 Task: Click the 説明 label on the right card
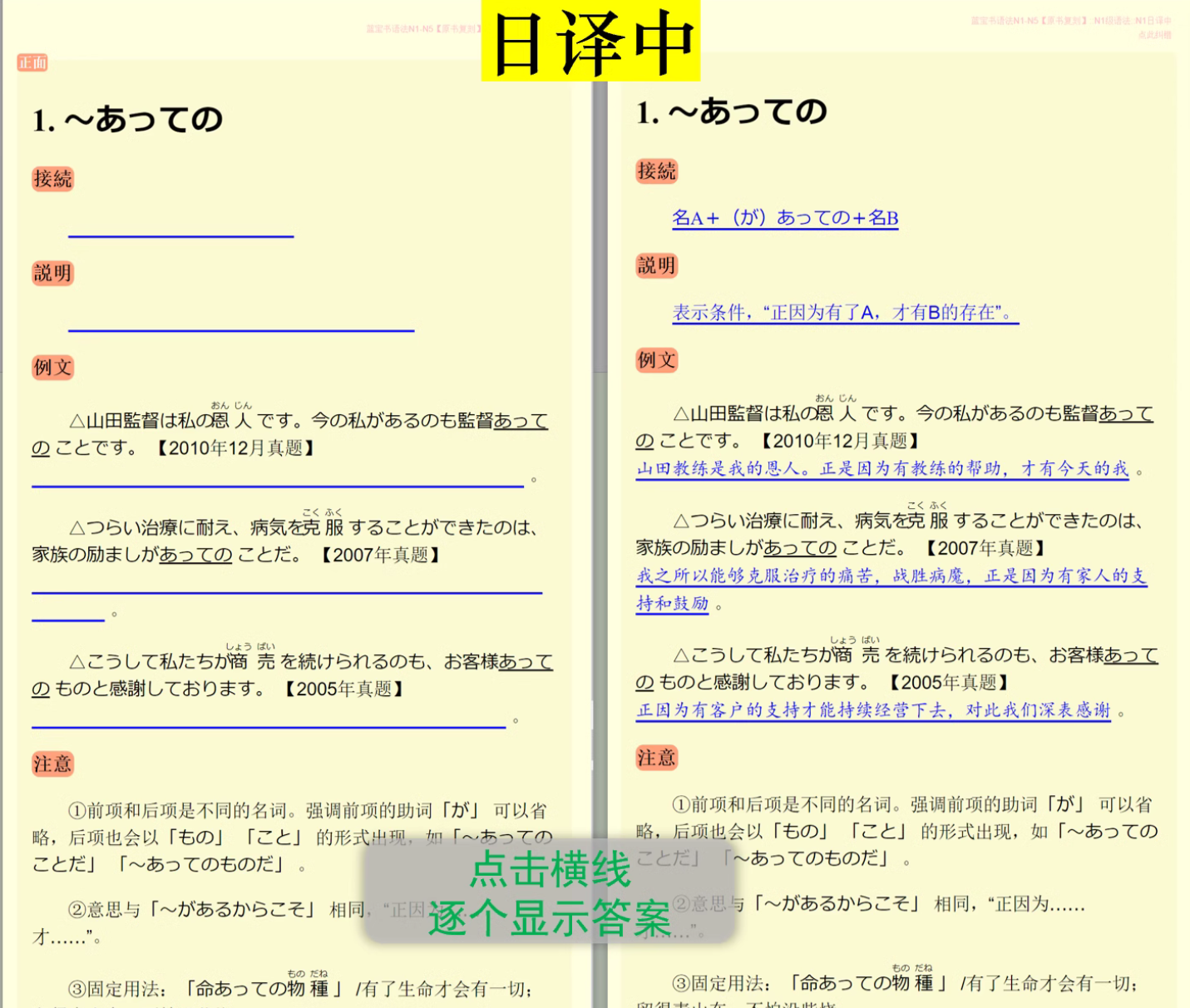(x=657, y=266)
